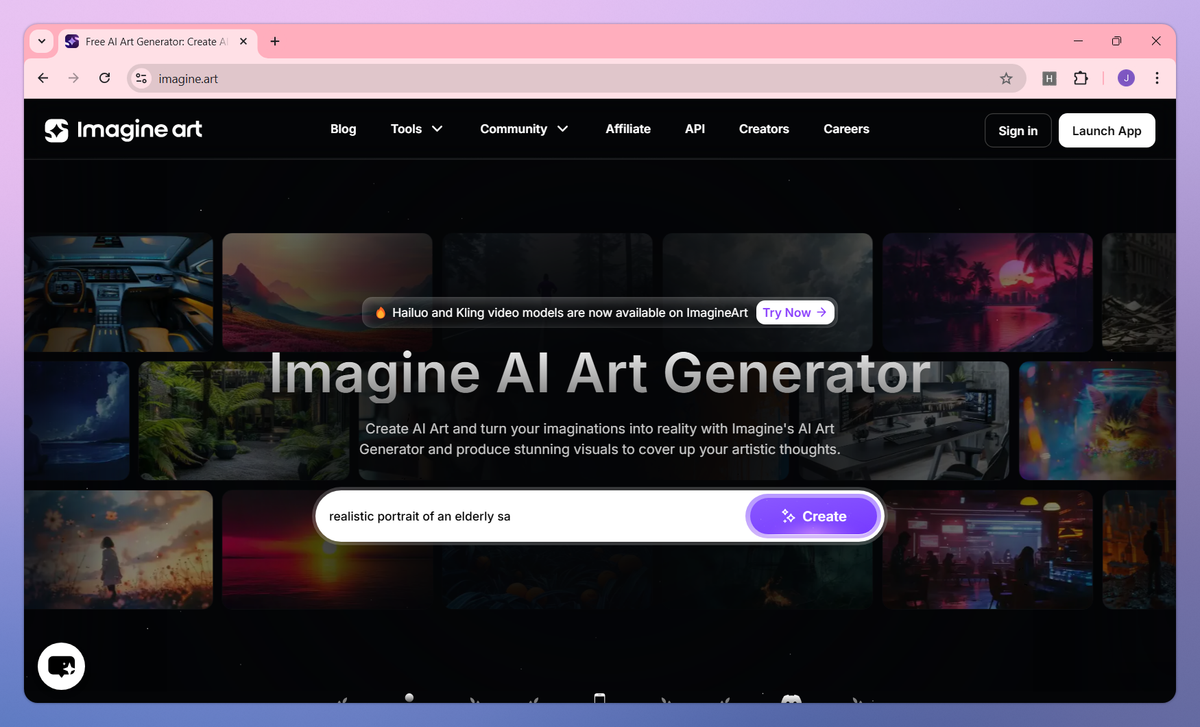Image resolution: width=1200 pixels, height=727 pixels.
Task: Click the Launch App button
Action: tap(1107, 131)
